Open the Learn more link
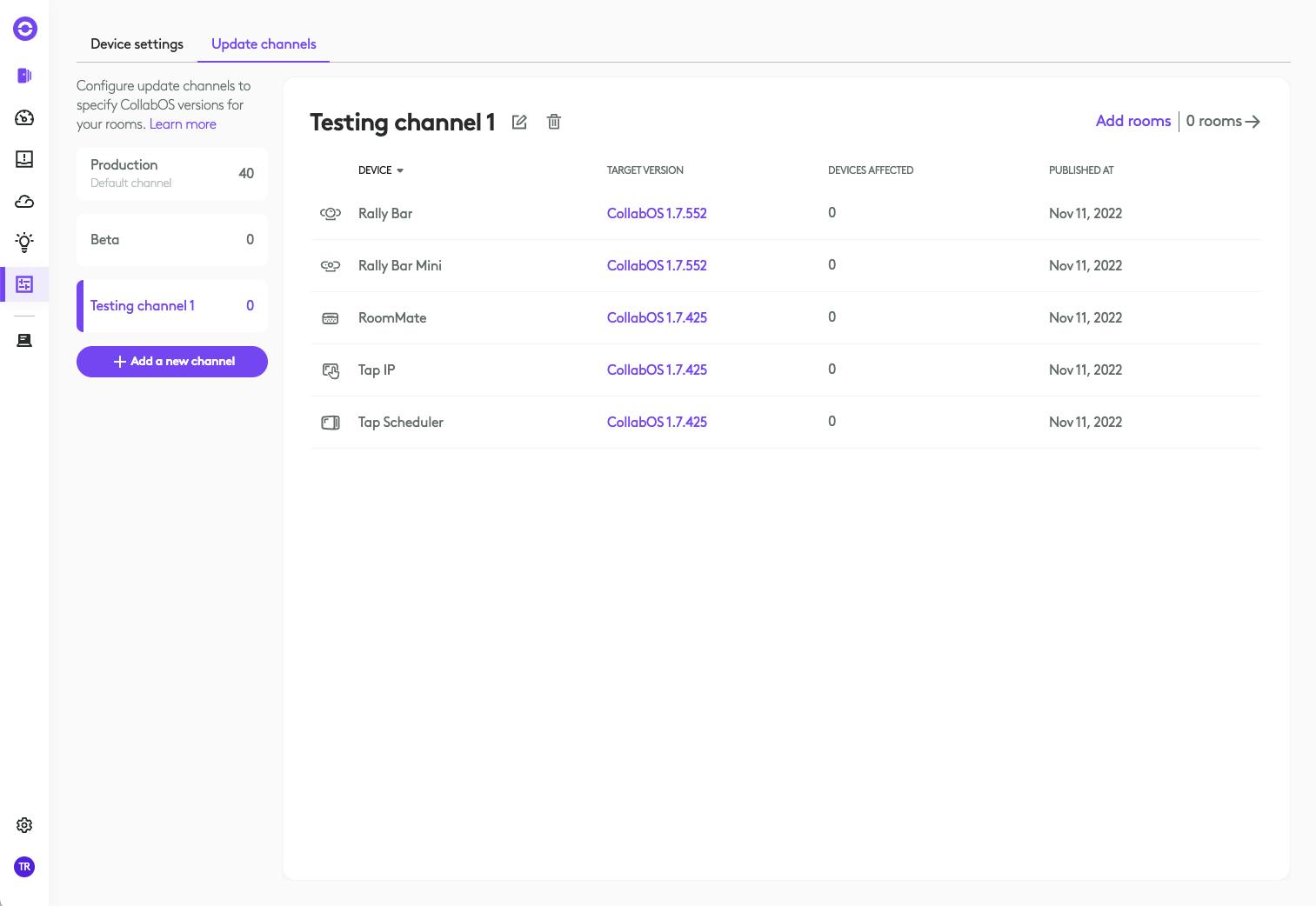Viewport: 1316px width, 906px height. click(183, 124)
